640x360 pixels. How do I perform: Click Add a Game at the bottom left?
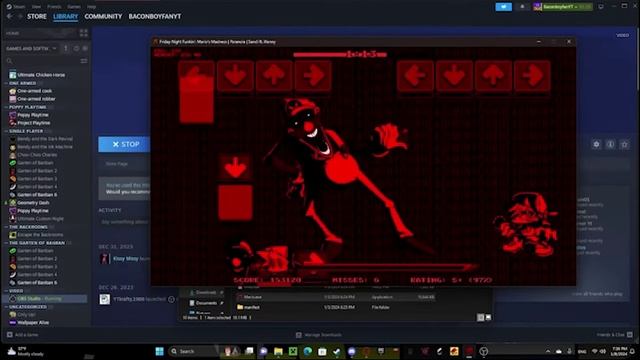click(23, 335)
